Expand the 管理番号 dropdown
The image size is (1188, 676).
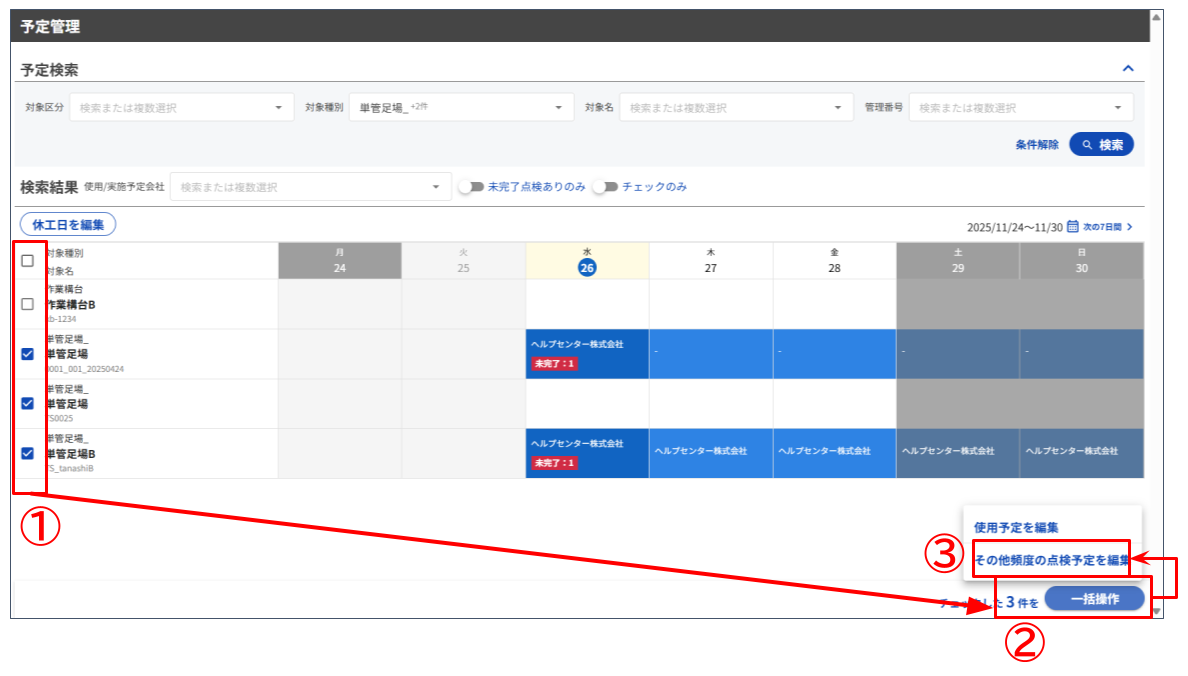coord(1020,107)
